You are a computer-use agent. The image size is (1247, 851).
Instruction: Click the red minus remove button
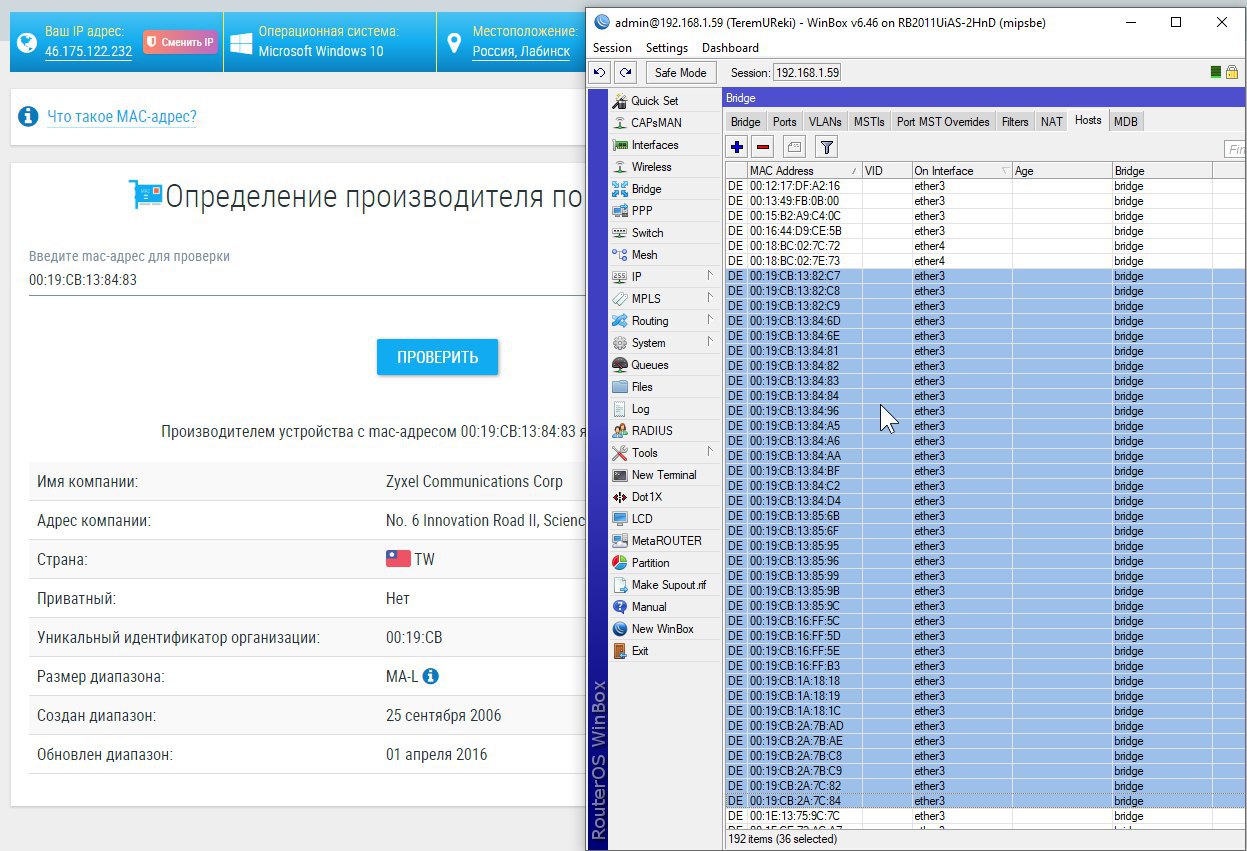click(763, 147)
